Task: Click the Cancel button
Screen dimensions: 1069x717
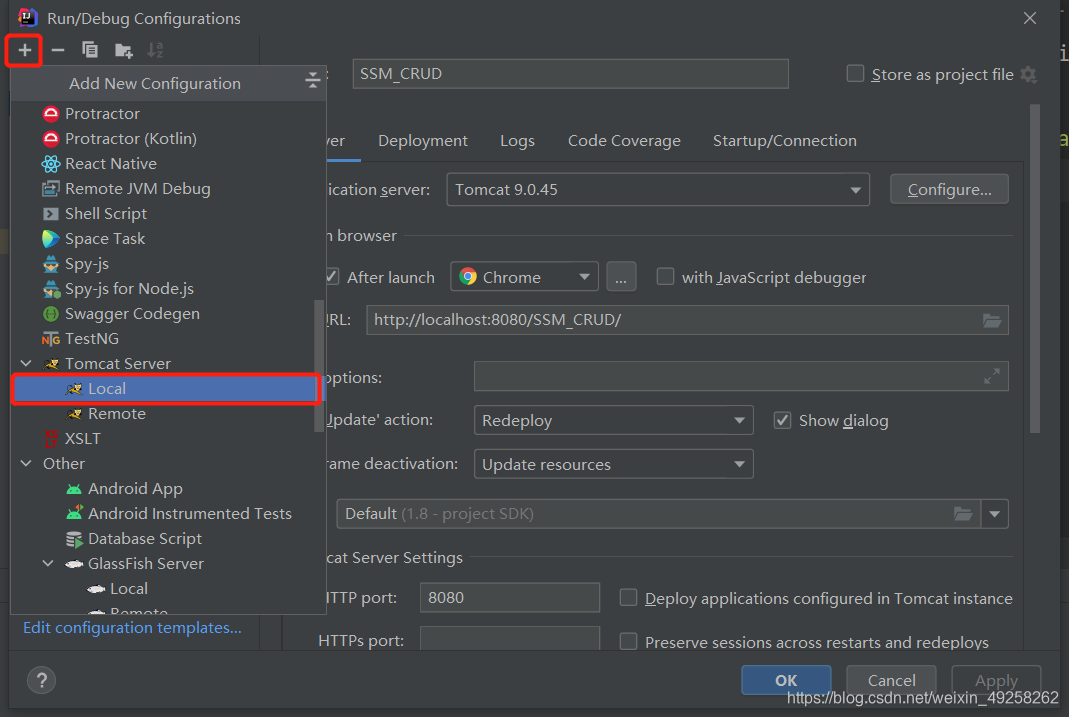Action: 891,680
